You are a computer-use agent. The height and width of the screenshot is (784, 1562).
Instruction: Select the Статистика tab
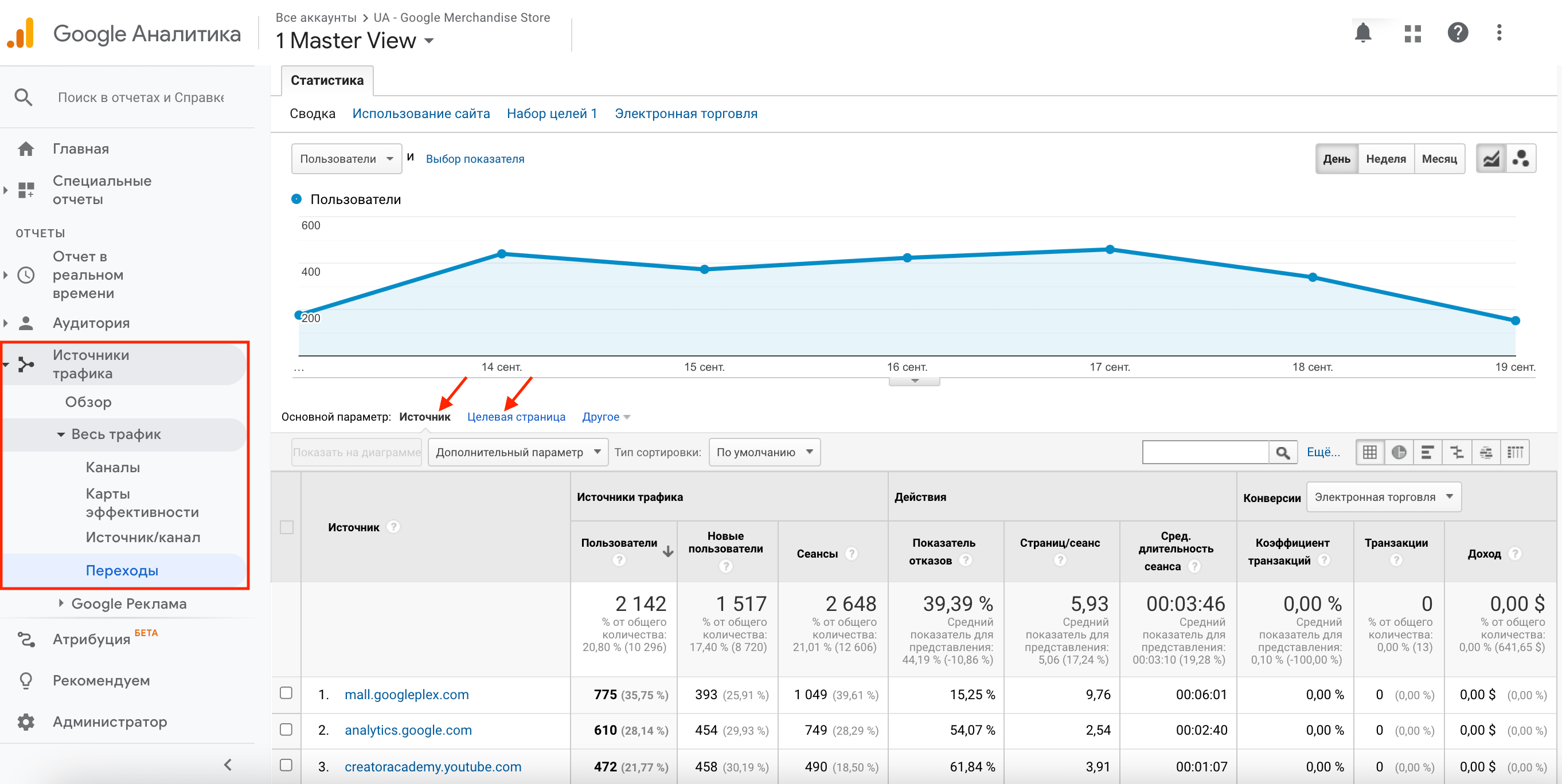coord(327,81)
